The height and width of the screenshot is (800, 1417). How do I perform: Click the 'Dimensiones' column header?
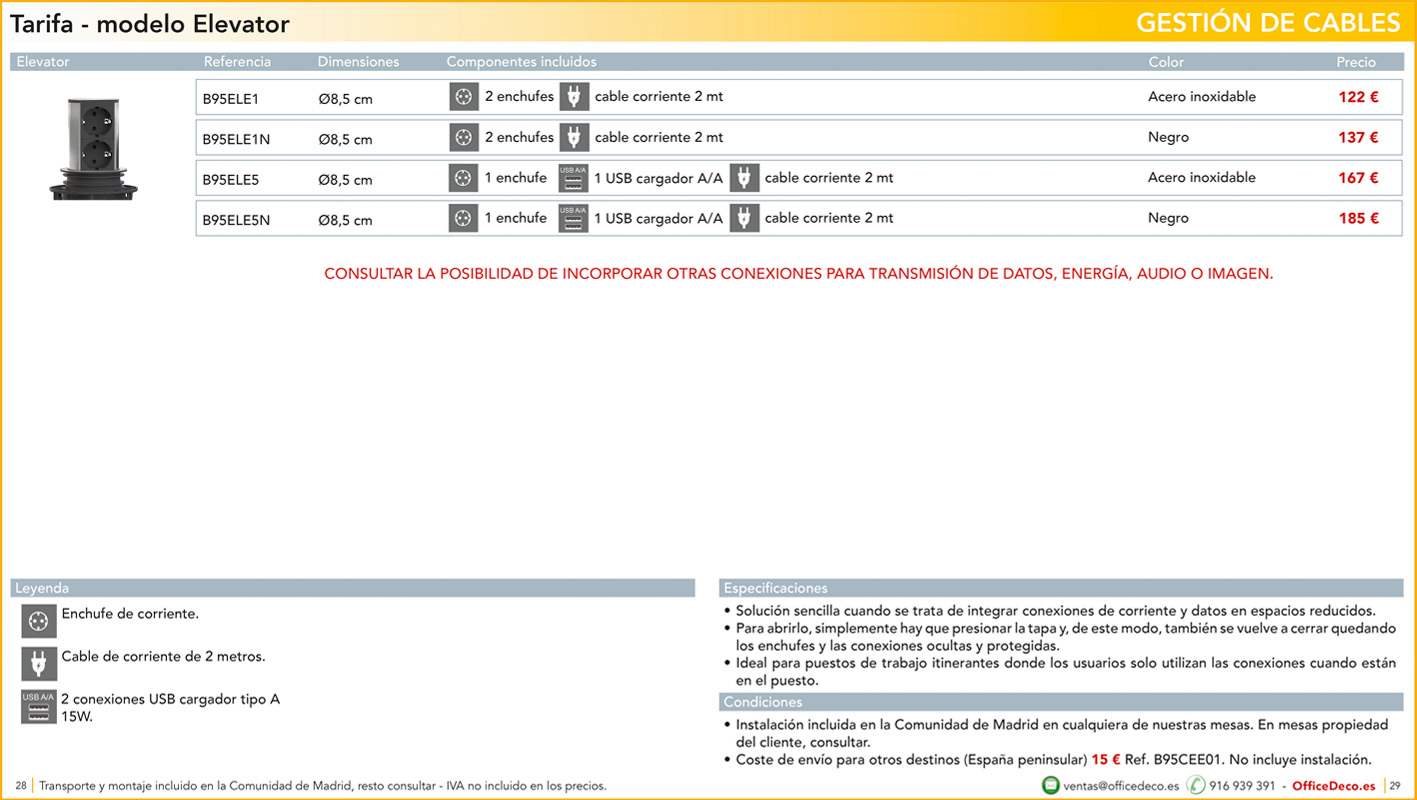(x=358, y=62)
